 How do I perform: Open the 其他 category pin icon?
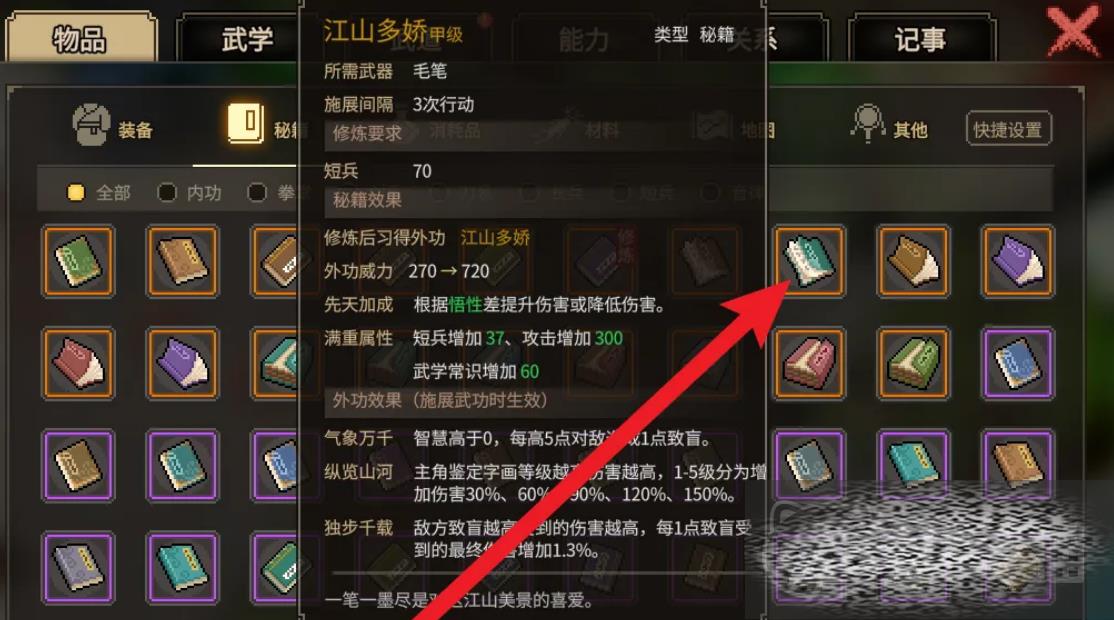coord(867,123)
